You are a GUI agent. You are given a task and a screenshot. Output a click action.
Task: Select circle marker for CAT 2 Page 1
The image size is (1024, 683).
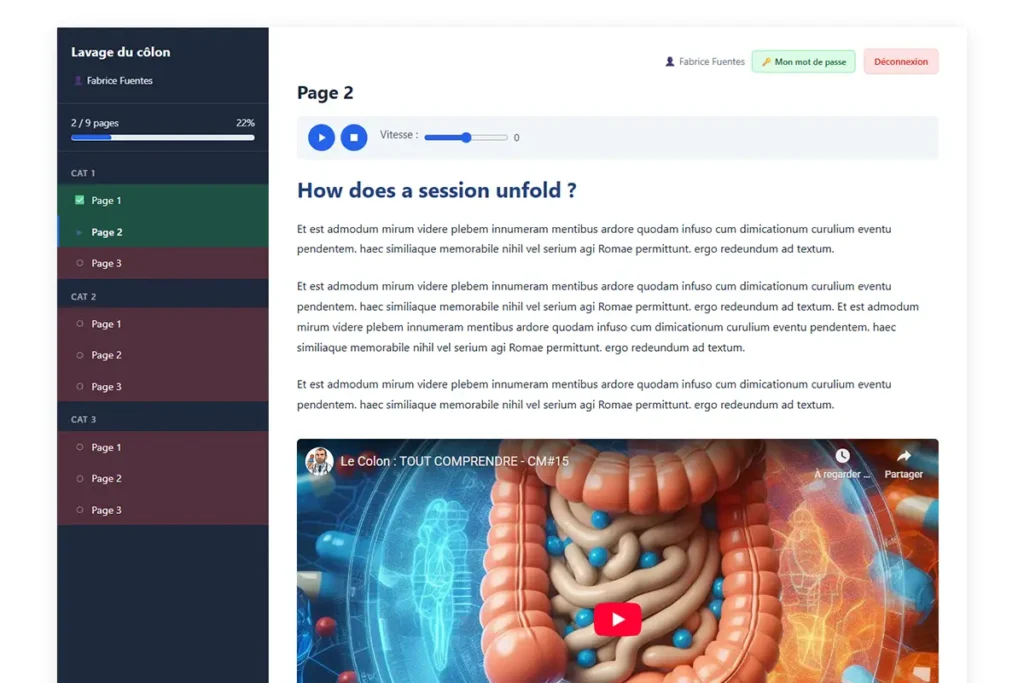point(80,324)
